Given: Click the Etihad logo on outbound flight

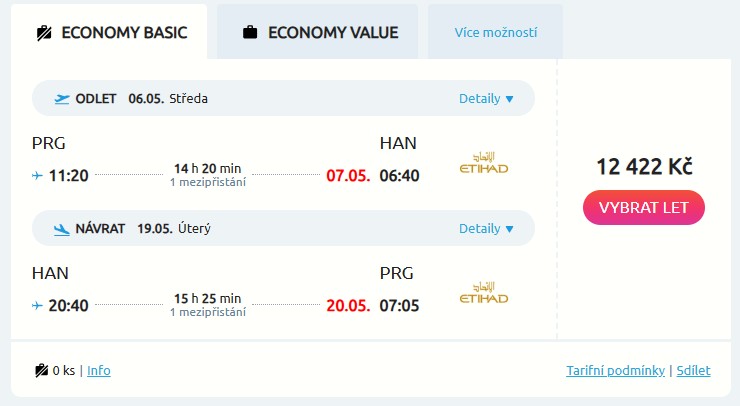Looking at the screenshot, I should click(483, 162).
